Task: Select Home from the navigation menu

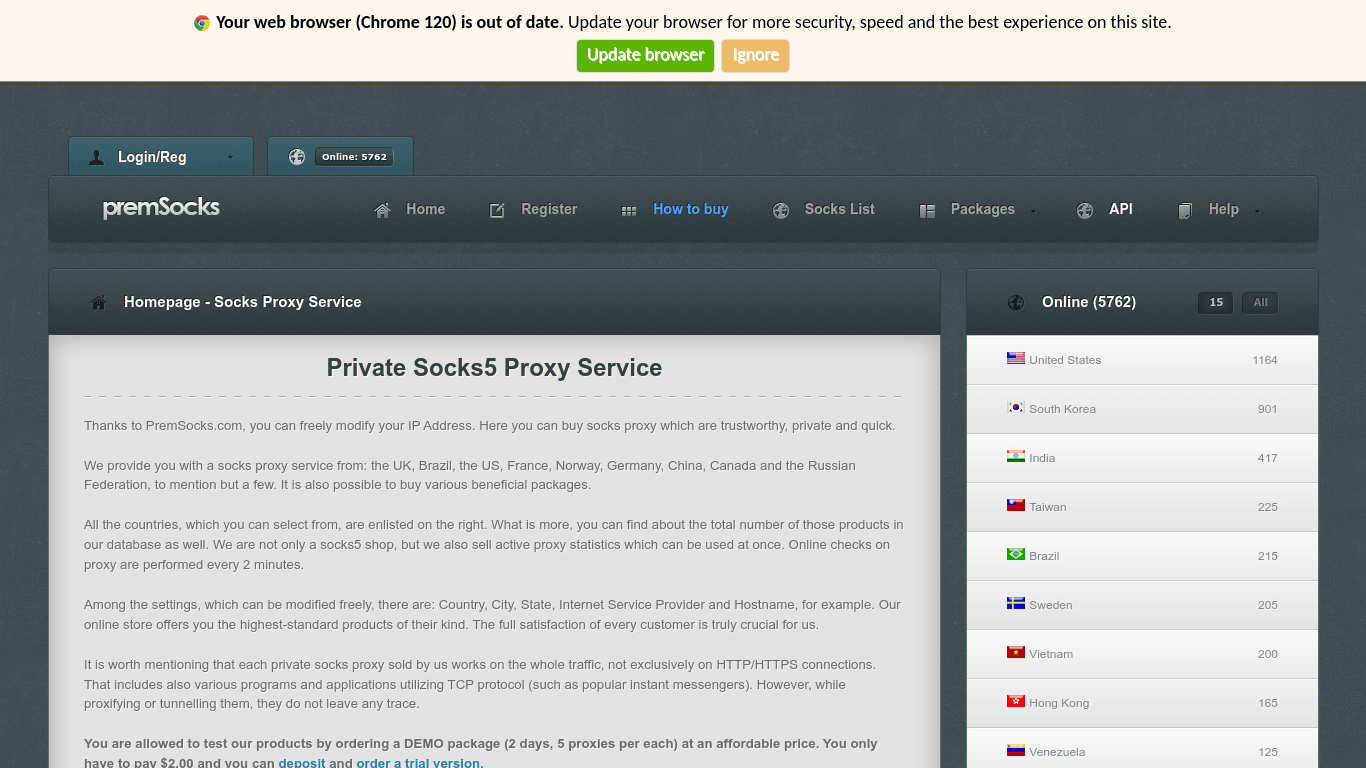Action: tap(425, 210)
